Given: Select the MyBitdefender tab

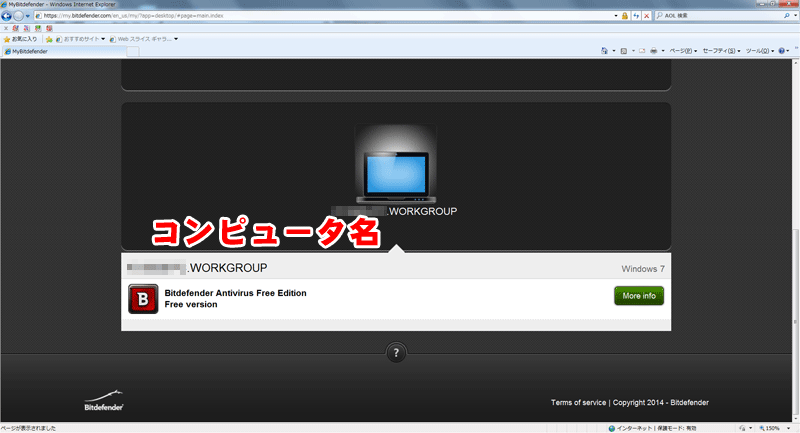Looking at the screenshot, I should [64, 52].
